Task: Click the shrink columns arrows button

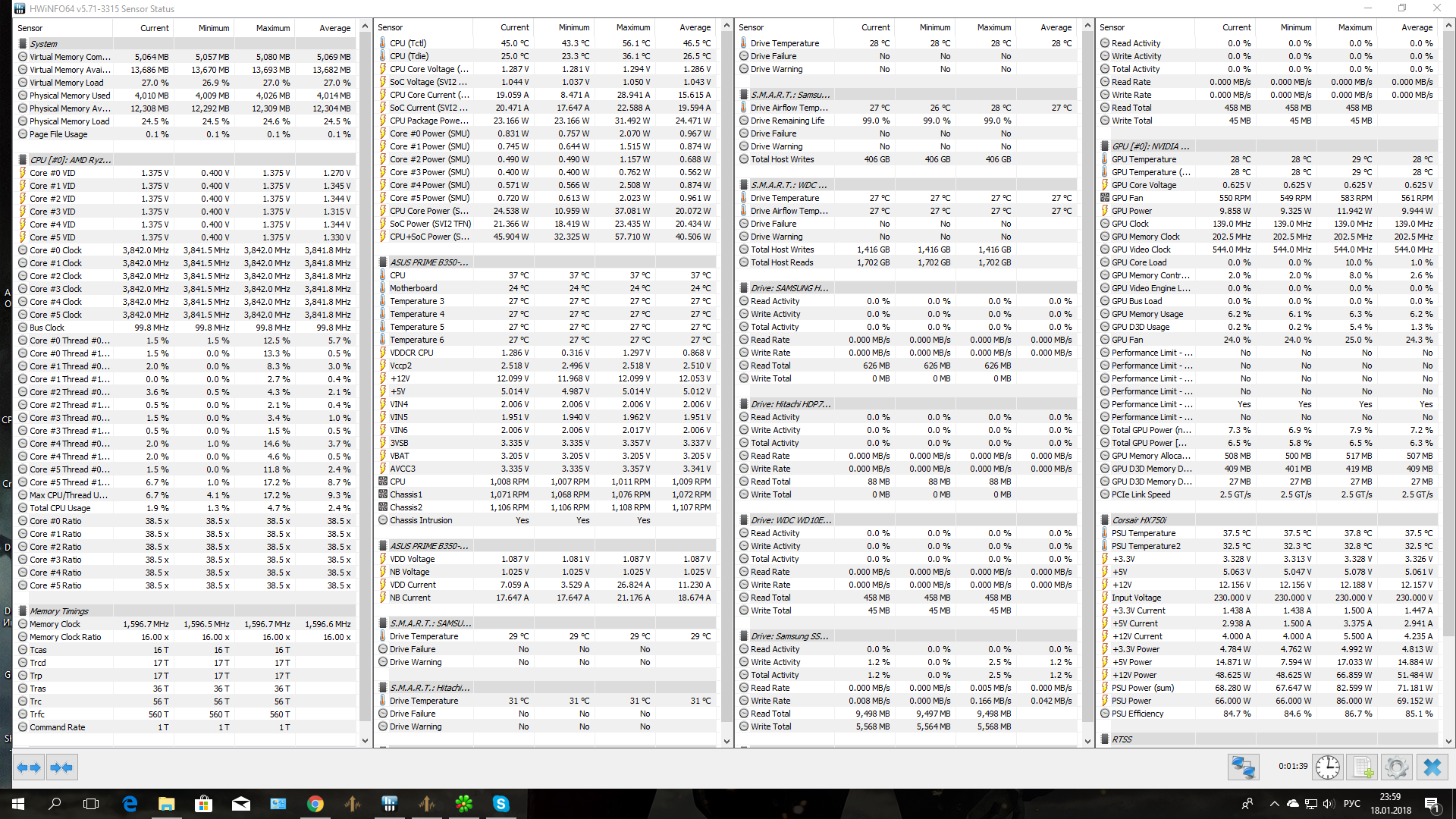Action: pos(61,767)
